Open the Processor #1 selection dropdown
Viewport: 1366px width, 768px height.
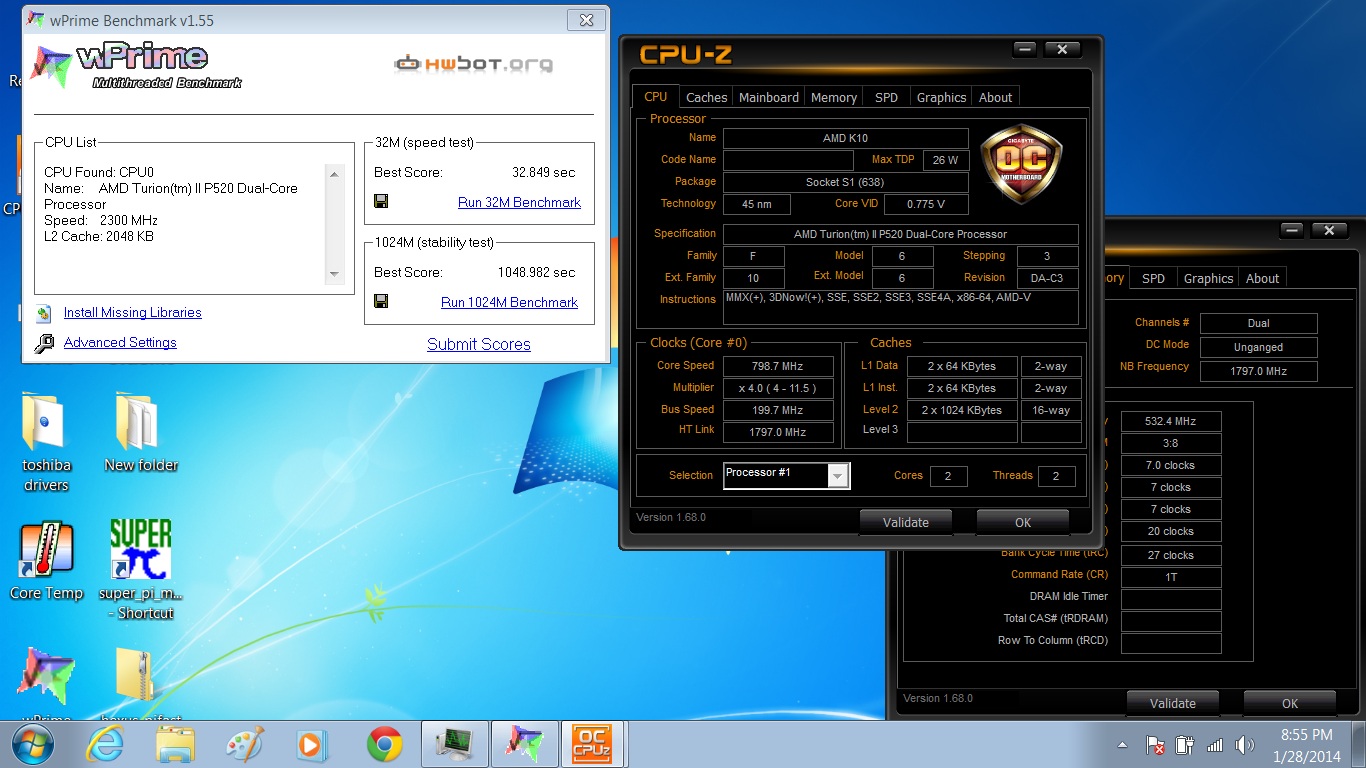click(x=839, y=476)
